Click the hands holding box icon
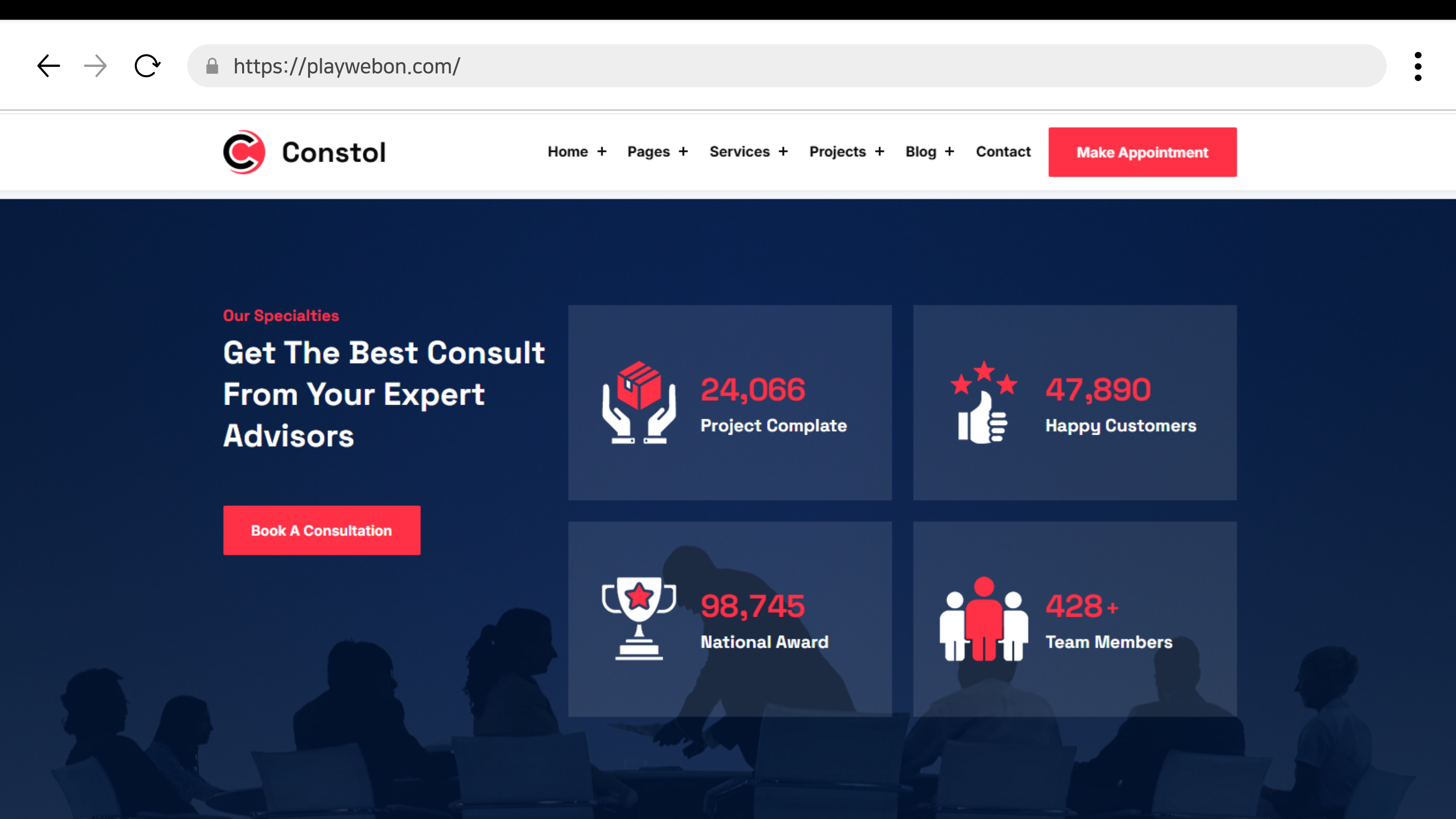The height and width of the screenshot is (819, 1456). click(638, 402)
